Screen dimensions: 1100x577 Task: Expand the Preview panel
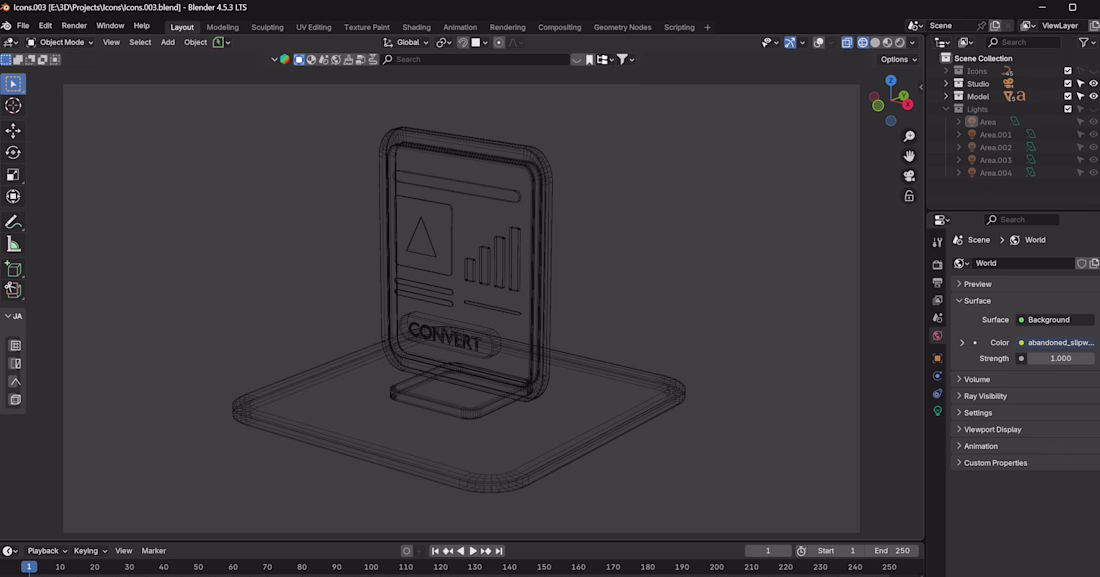1026,284
